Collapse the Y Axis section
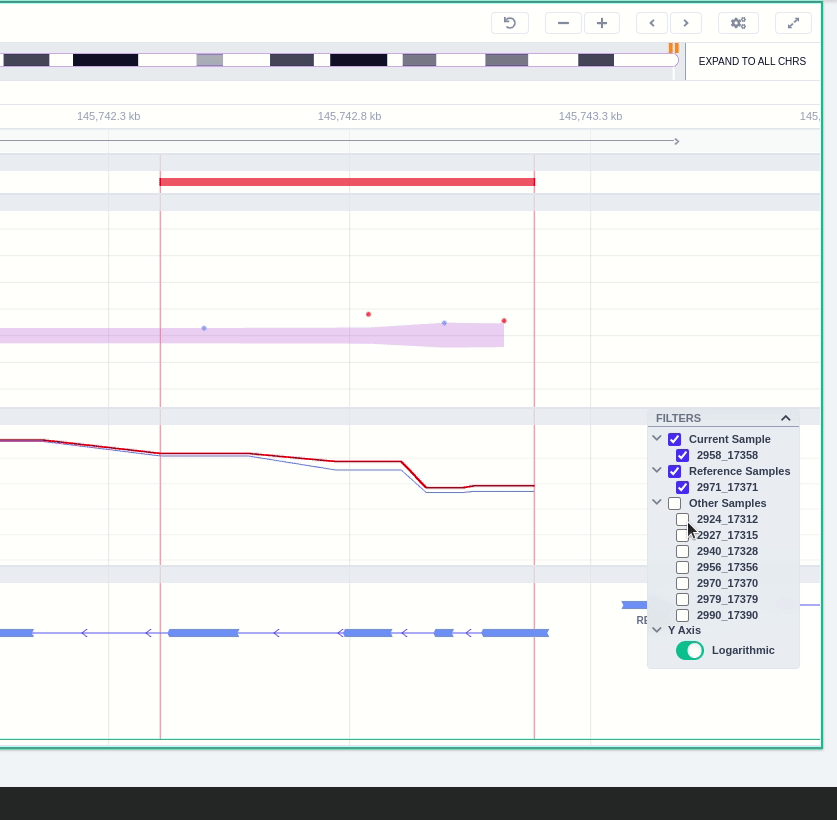 [657, 630]
